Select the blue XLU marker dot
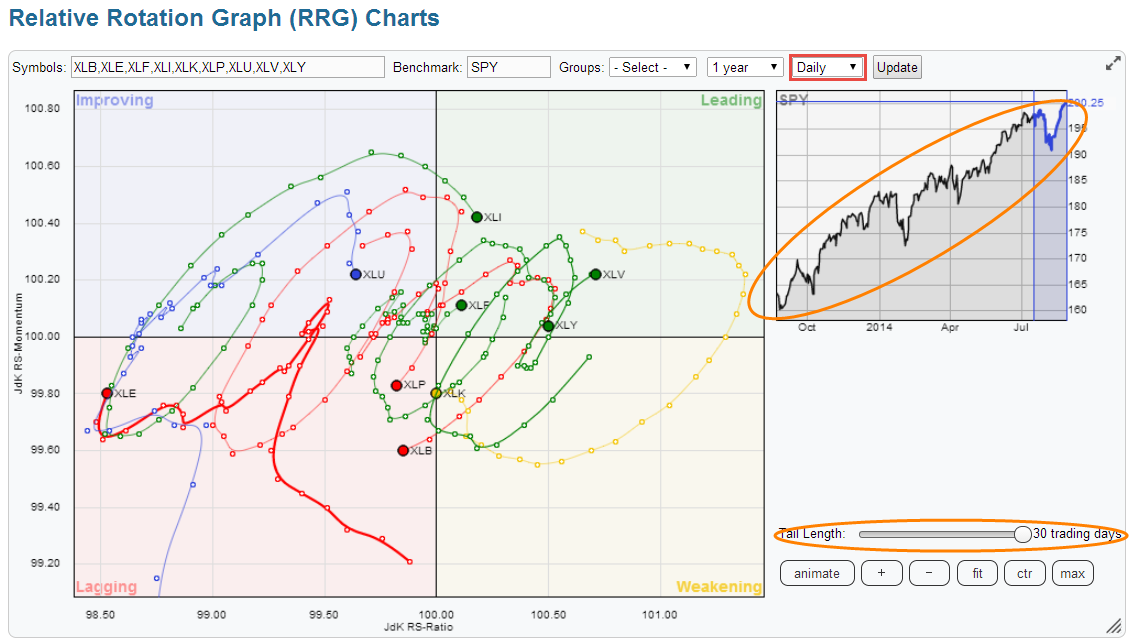The width and height of the screenshot is (1130, 642). [356, 274]
